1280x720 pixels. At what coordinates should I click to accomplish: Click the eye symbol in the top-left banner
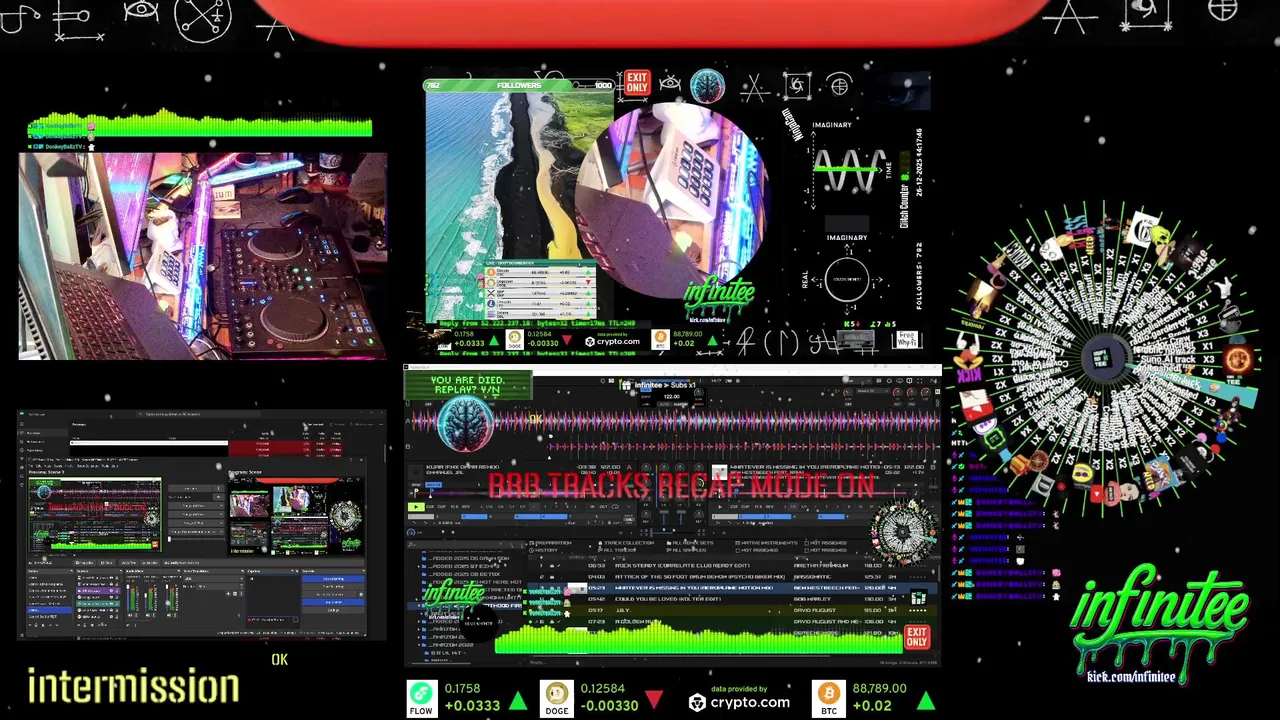pyautogui.click(x=141, y=12)
